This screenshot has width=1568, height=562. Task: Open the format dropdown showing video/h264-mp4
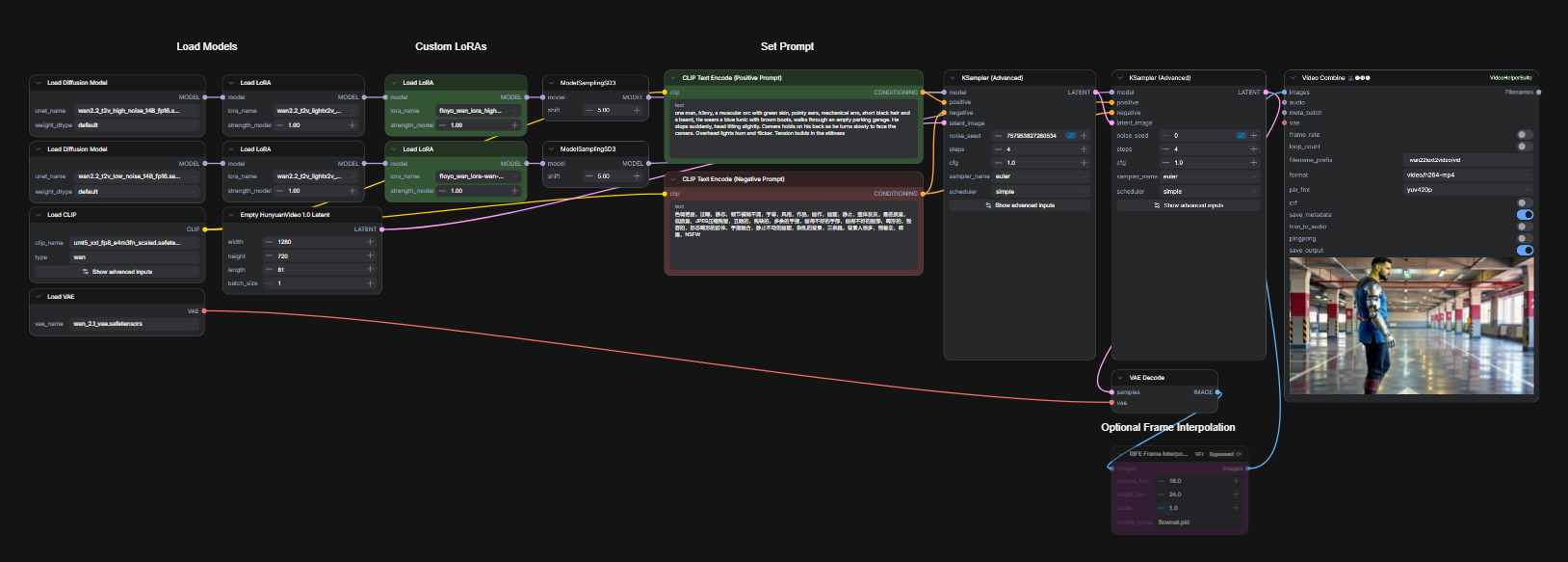click(x=1466, y=175)
